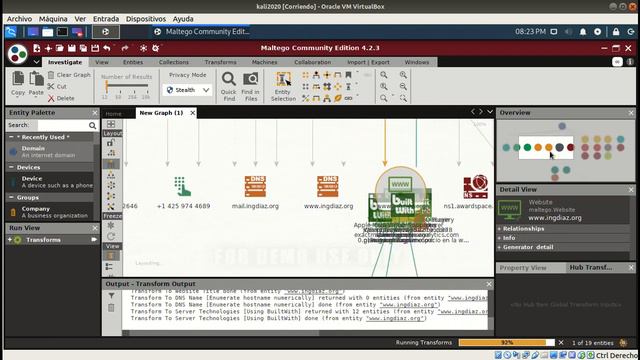Activate the Entity Selection tool
Screen dimensions: 640x360
pos(283,86)
